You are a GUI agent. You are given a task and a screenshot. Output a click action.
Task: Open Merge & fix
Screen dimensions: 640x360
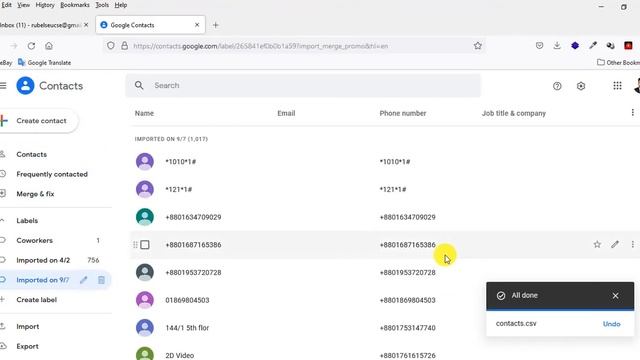(35, 193)
